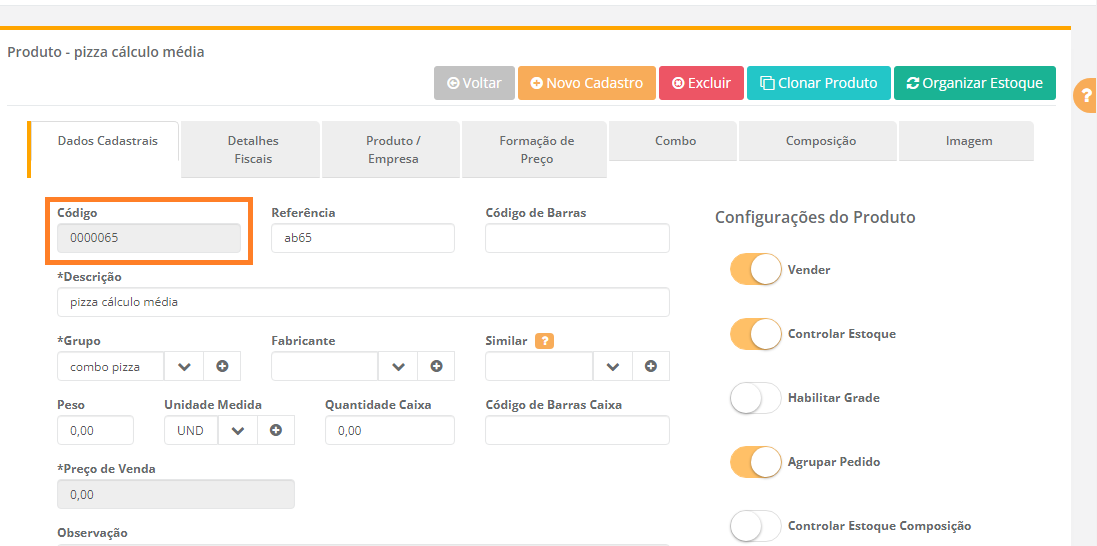Image resolution: width=1097 pixels, height=546 pixels.
Task: Click the plus icon beside Similar field
Action: click(651, 367)
